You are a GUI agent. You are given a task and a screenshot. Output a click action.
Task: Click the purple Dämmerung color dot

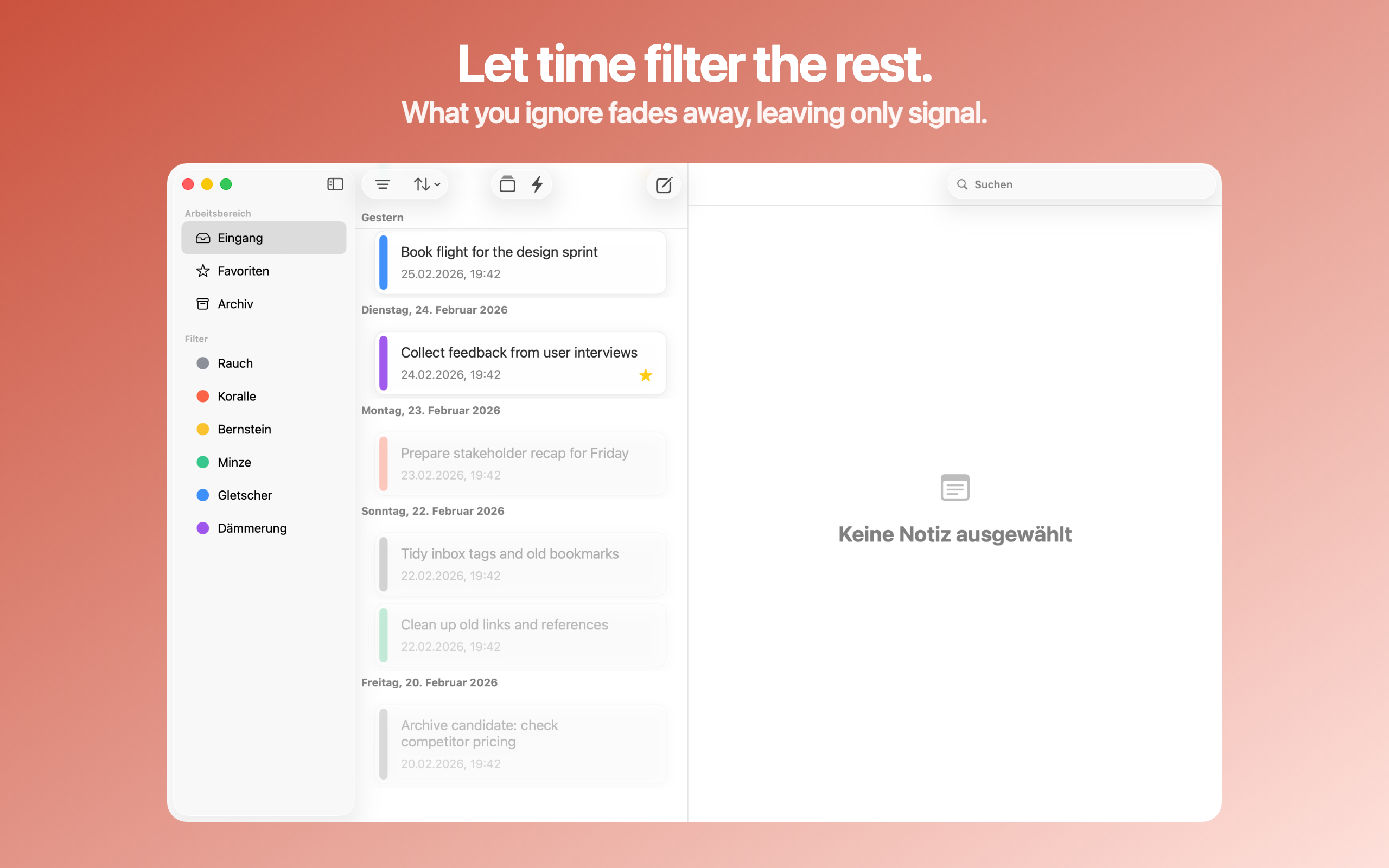[x=202, y=528]
